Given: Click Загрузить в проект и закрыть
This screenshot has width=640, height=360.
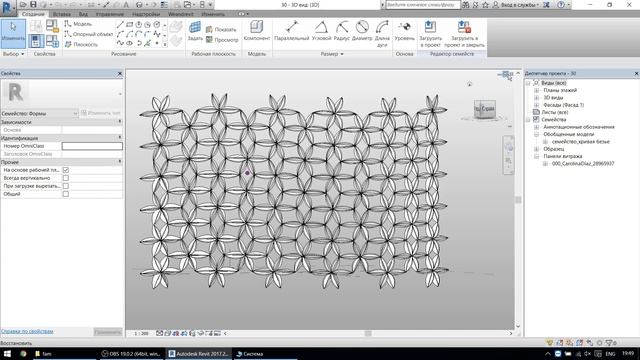Looking at the screenshot, I should tap(464, 34).
